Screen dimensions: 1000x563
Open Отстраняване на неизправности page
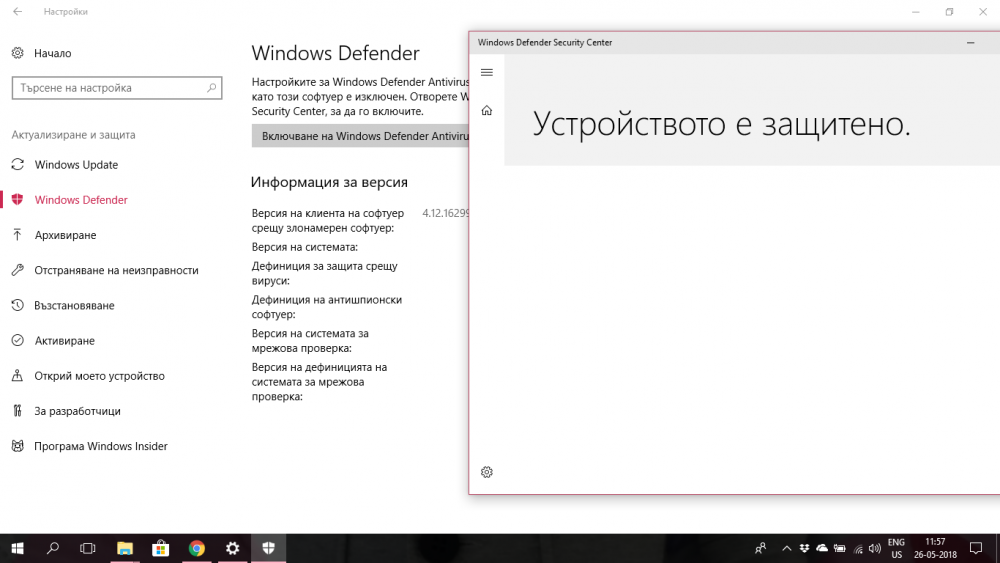click(x=116, y=270)
